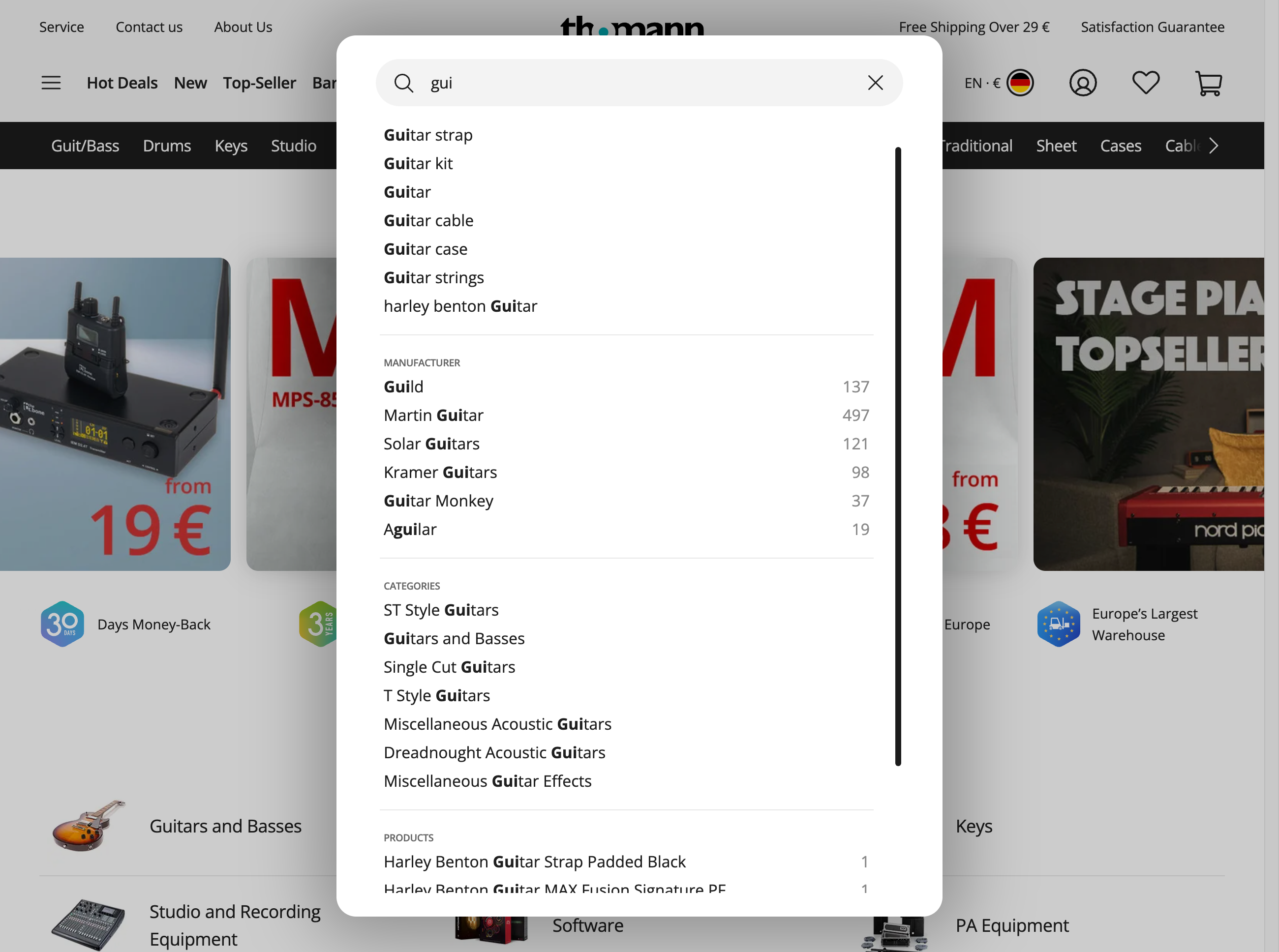1279x952 pixels.
Task: Open the Contact us page
Action: (149, 27)
